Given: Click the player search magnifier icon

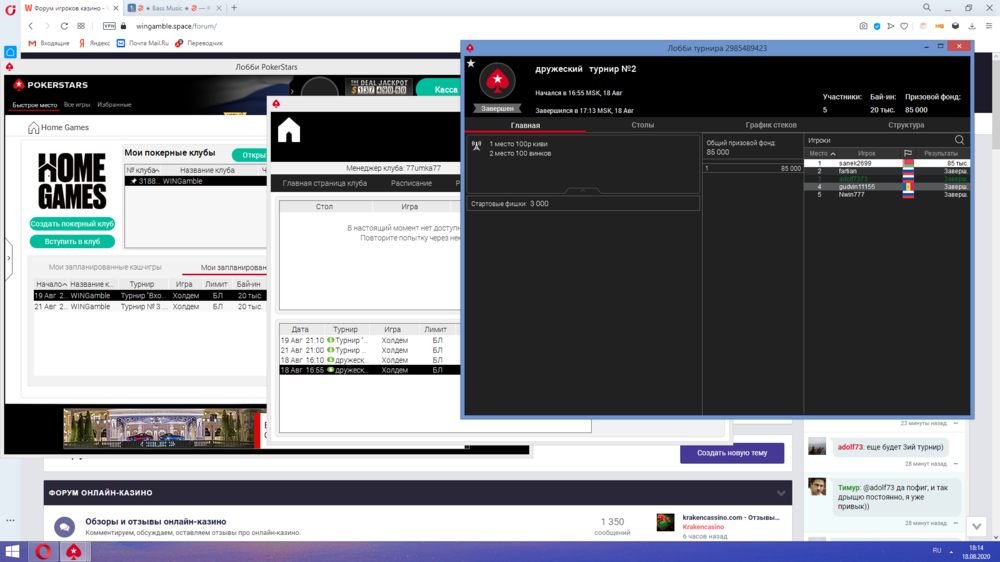Looking at the screenshot, I should (x=960, y=140).
